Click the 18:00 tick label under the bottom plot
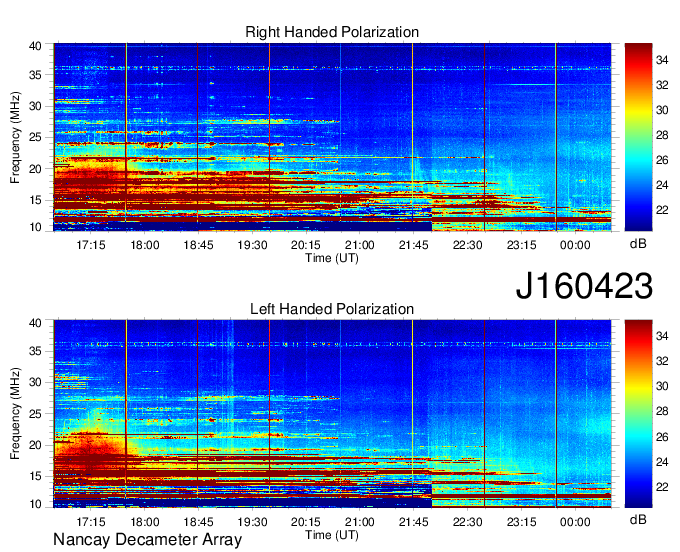This screenshot has height=552, width=680. pyautogui.click(x=145, y=522)
